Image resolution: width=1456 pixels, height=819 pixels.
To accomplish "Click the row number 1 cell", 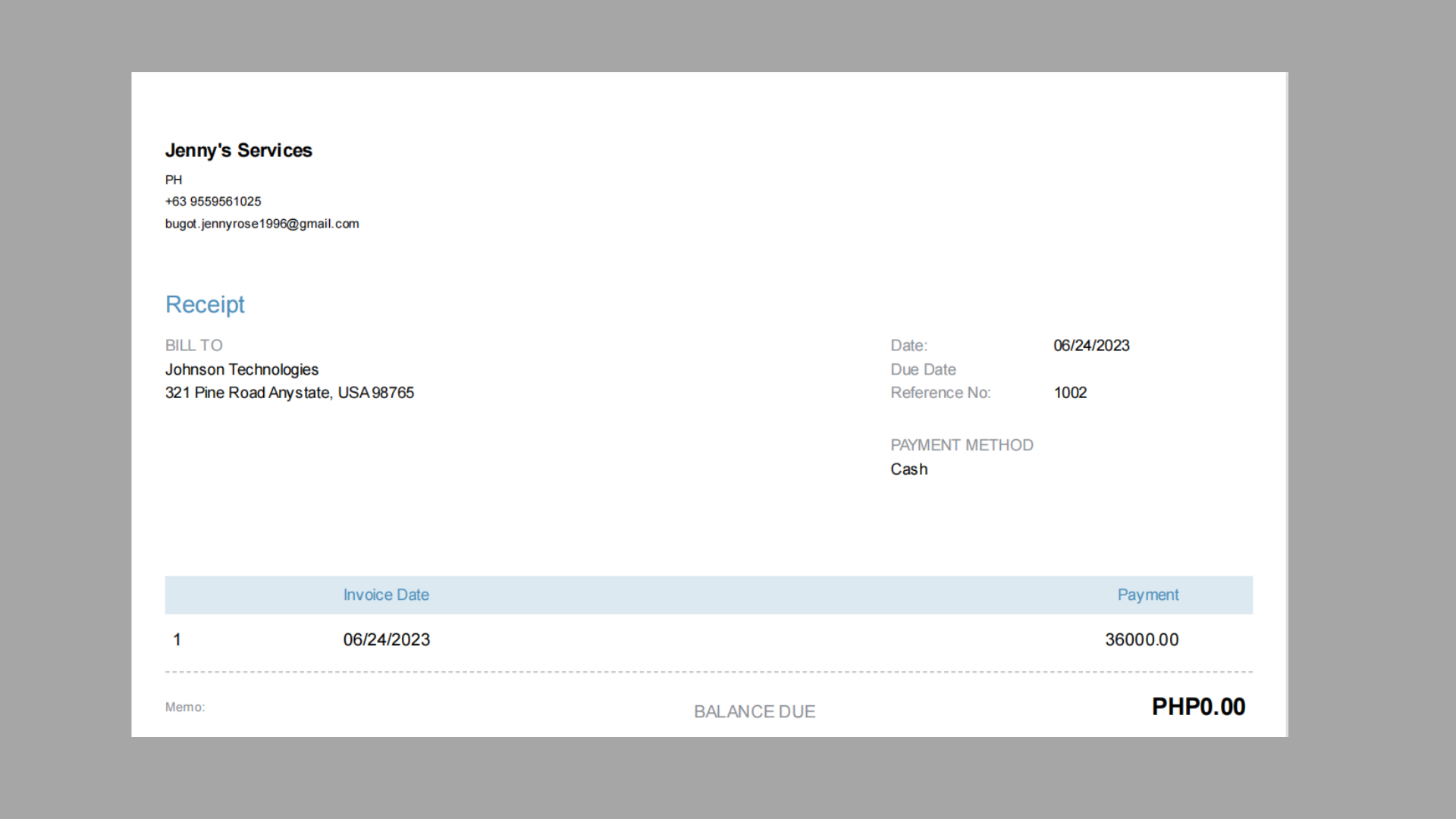I will point(177,639).
